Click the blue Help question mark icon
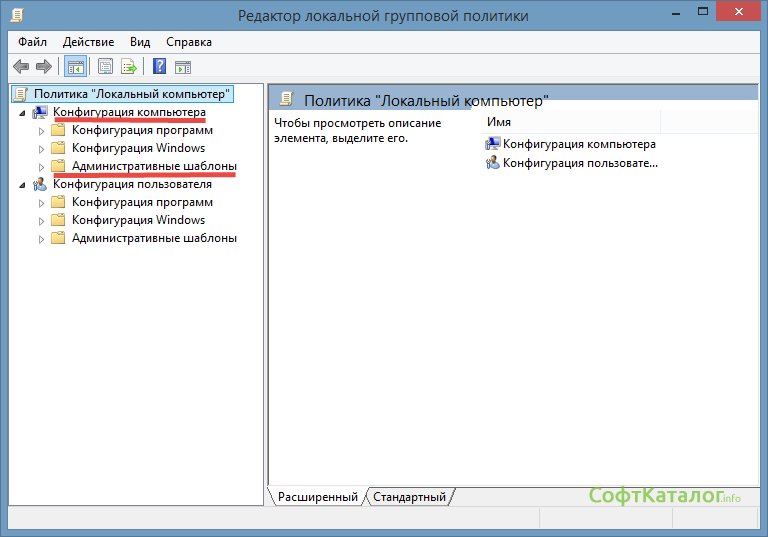The height and width of the screenshot is (537, 768). click(159, 67)
